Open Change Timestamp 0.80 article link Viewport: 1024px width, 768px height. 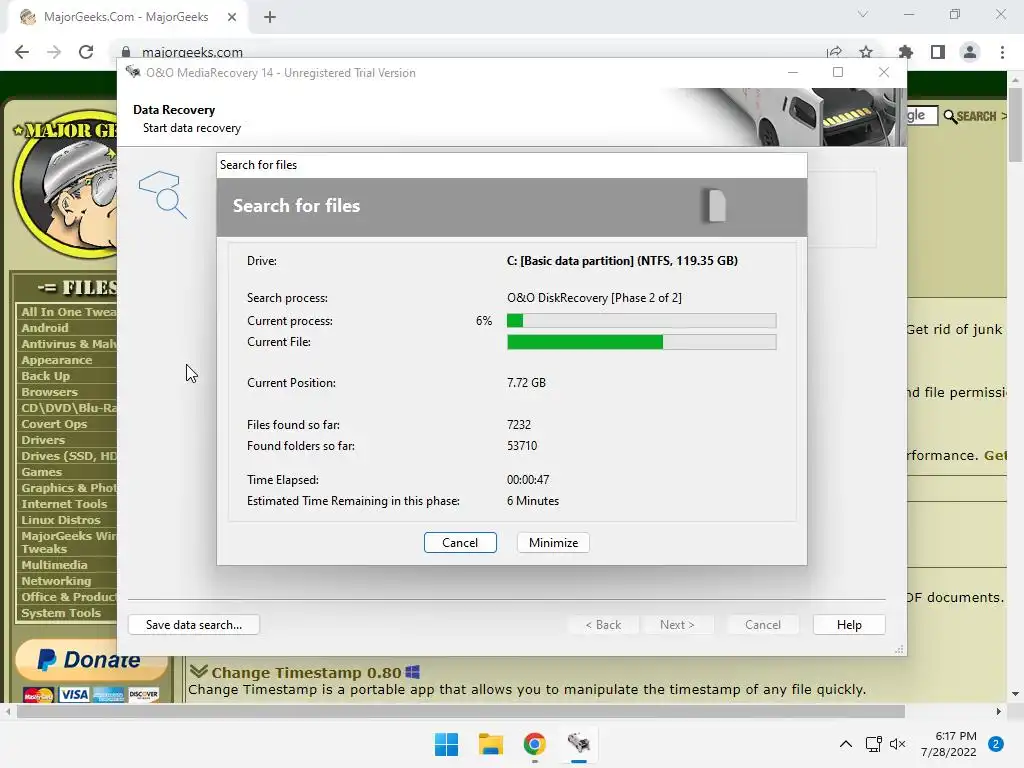click(x=306, y=673)
